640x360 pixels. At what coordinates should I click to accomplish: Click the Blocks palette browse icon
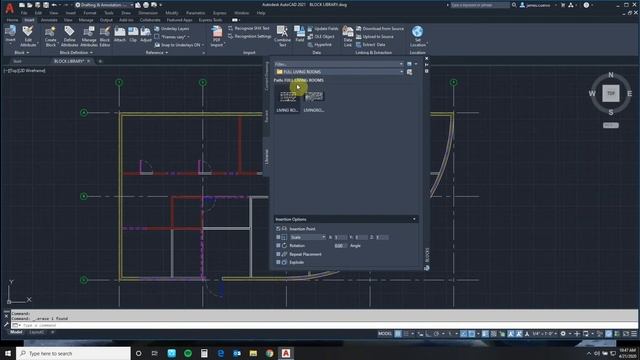pyautogui.click(x=409, y=72)
